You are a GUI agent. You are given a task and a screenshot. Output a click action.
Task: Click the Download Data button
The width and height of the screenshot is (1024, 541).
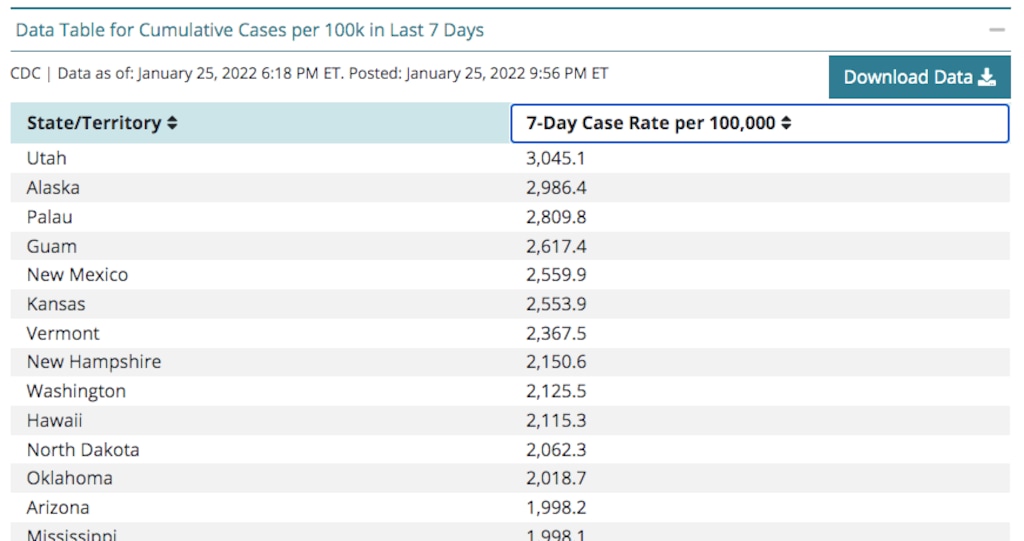click(x=919, y=77)
